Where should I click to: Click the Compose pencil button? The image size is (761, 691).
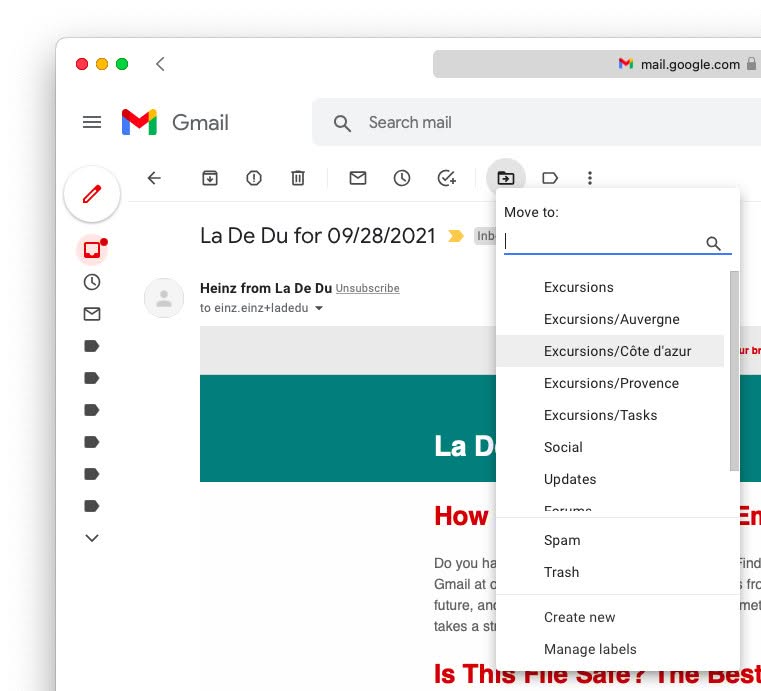pos(92,194)
